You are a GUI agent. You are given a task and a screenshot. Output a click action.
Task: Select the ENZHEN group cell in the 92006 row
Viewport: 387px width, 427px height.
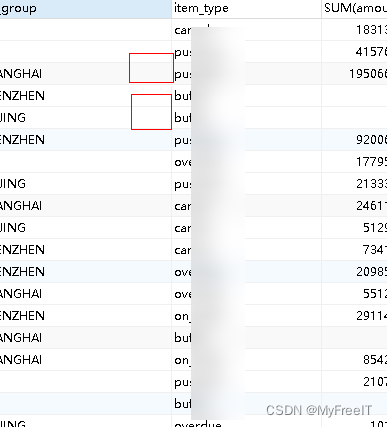coord(85,140)
